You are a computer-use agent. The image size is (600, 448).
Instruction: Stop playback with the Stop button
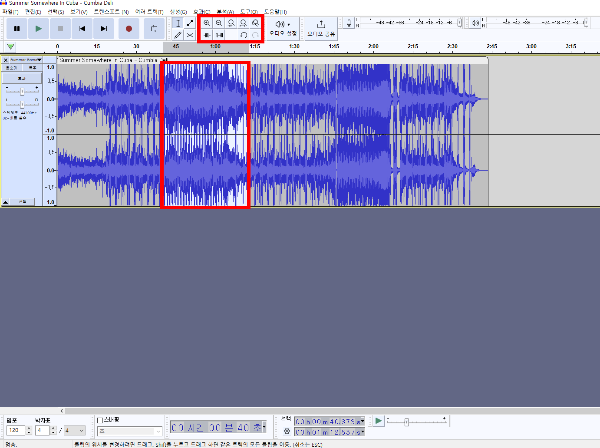tap(60, 28)
